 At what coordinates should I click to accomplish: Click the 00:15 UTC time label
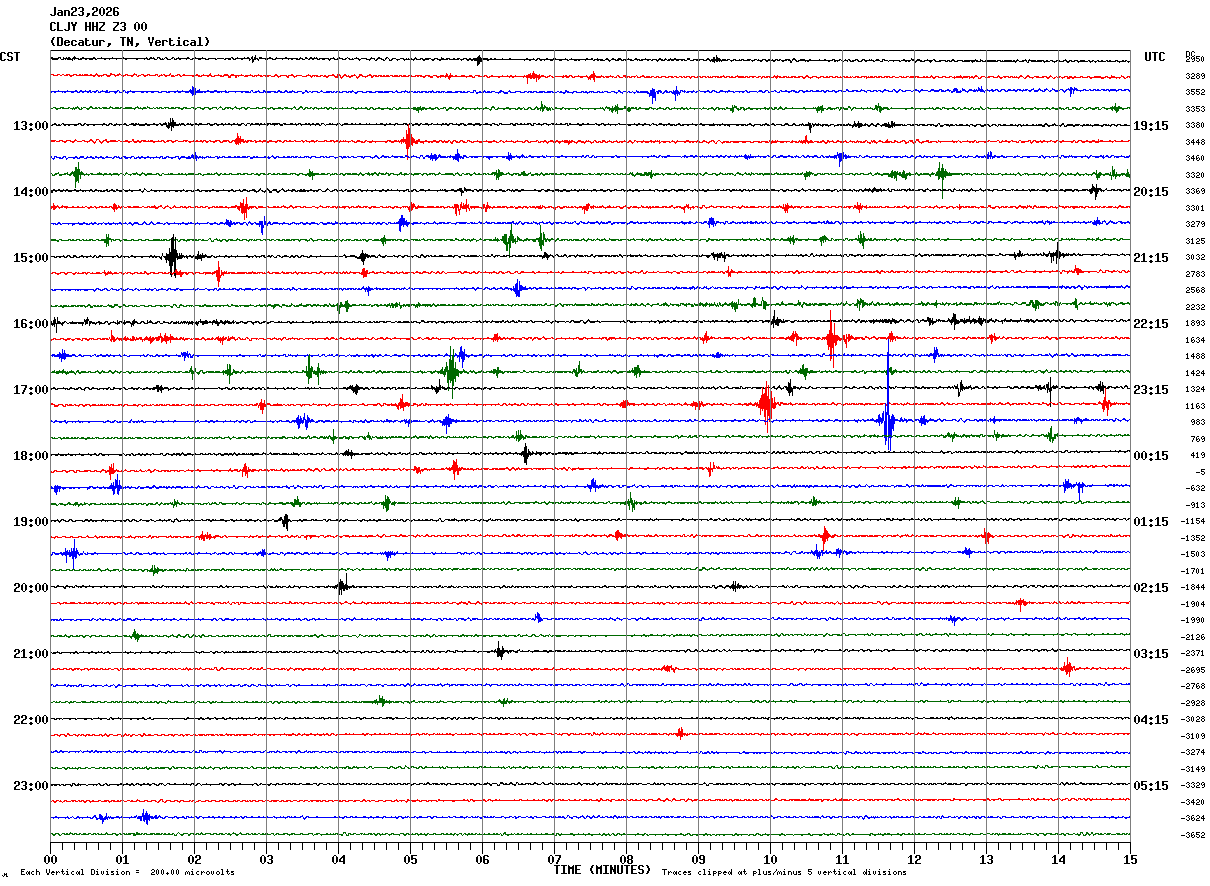tap(1150, 456)
